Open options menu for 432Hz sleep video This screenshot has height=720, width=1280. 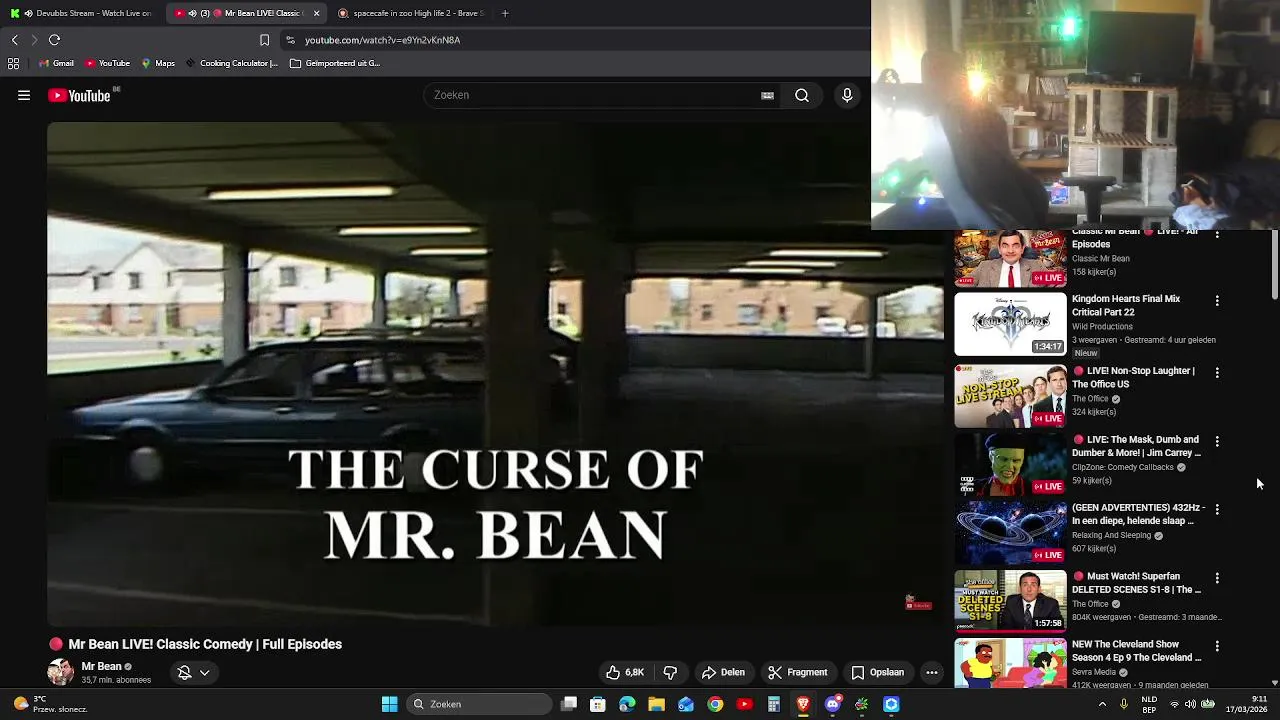(x=1217, y=509)
